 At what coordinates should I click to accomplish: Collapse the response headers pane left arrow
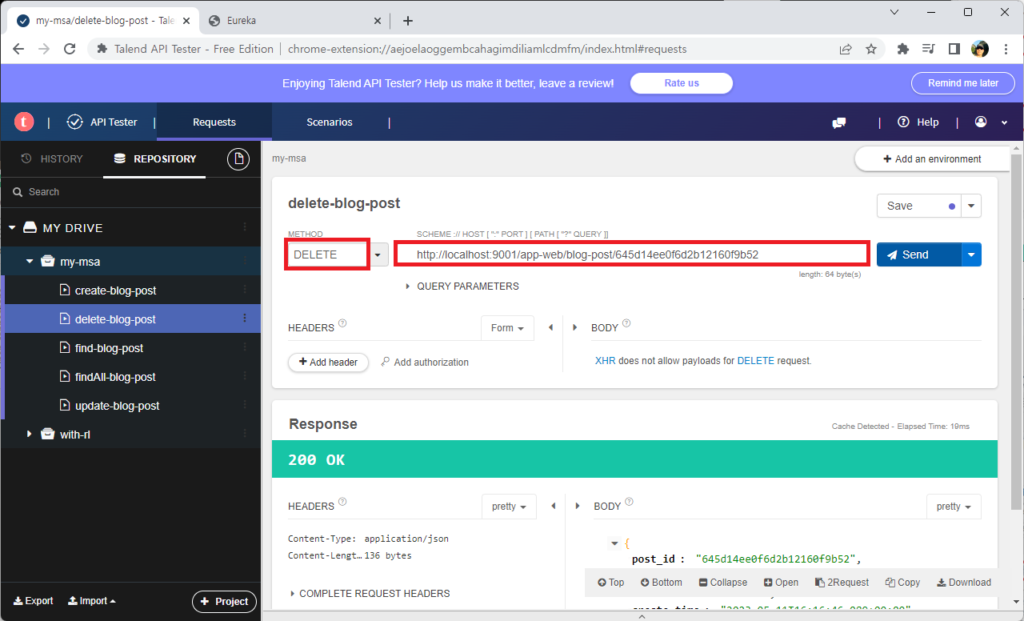click(x=553, y=506)
